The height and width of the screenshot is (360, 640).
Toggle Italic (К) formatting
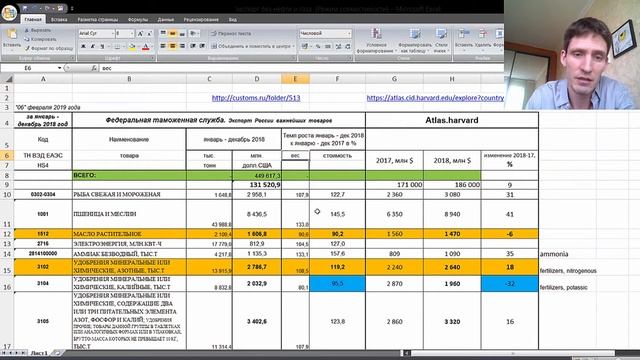click(93, 47)
